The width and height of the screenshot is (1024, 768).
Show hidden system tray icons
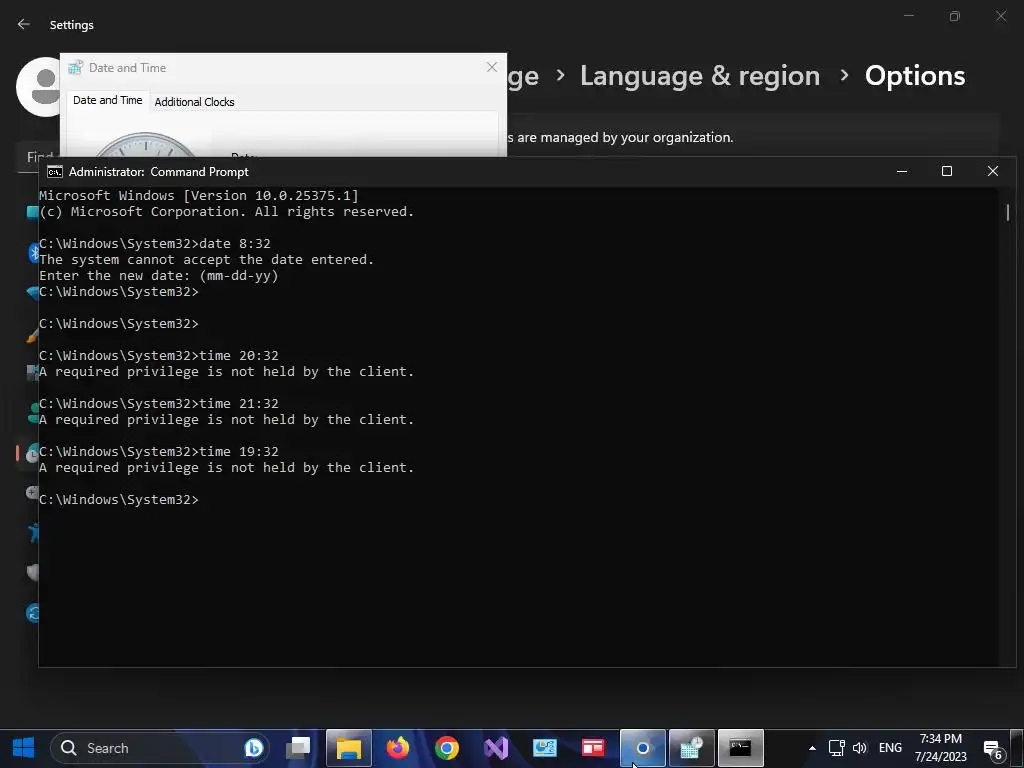click(x=812, y=748)
